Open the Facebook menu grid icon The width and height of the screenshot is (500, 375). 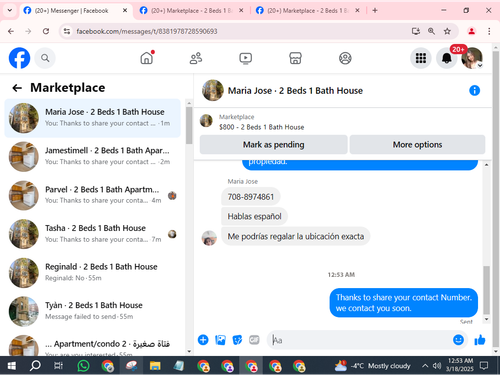click(421, 58)
